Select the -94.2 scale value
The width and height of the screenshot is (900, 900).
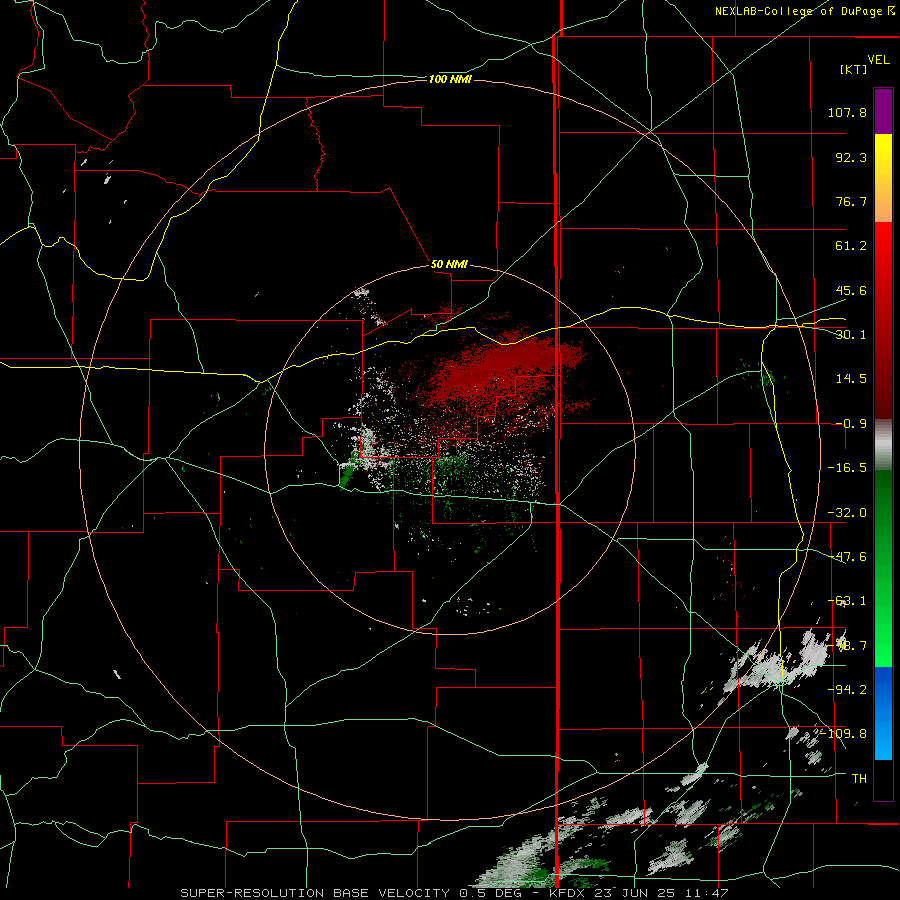(847, 689)
